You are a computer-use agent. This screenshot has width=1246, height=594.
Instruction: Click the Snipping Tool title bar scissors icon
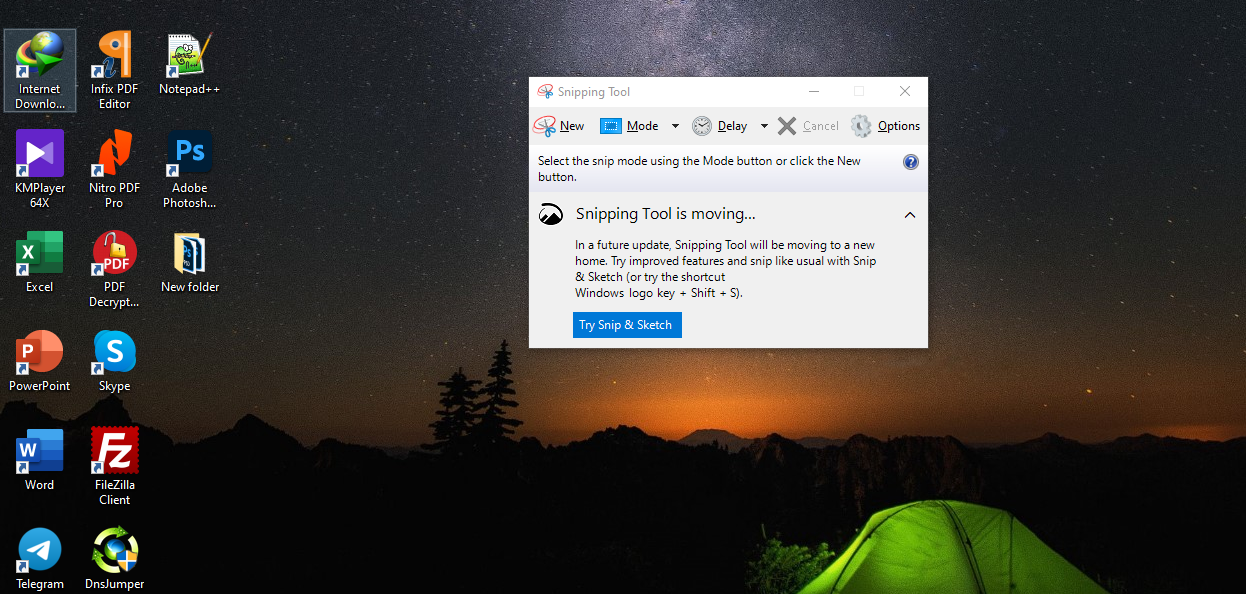545,91
